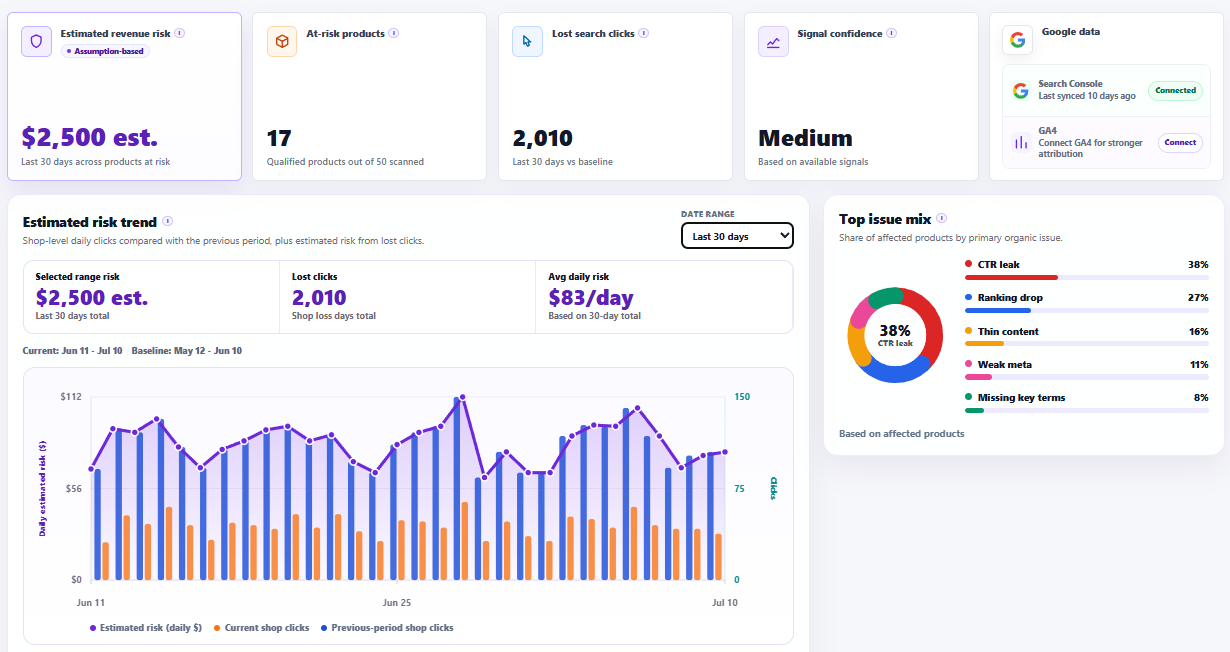Click the blue Ranking drop progress bar

(997, 310)
